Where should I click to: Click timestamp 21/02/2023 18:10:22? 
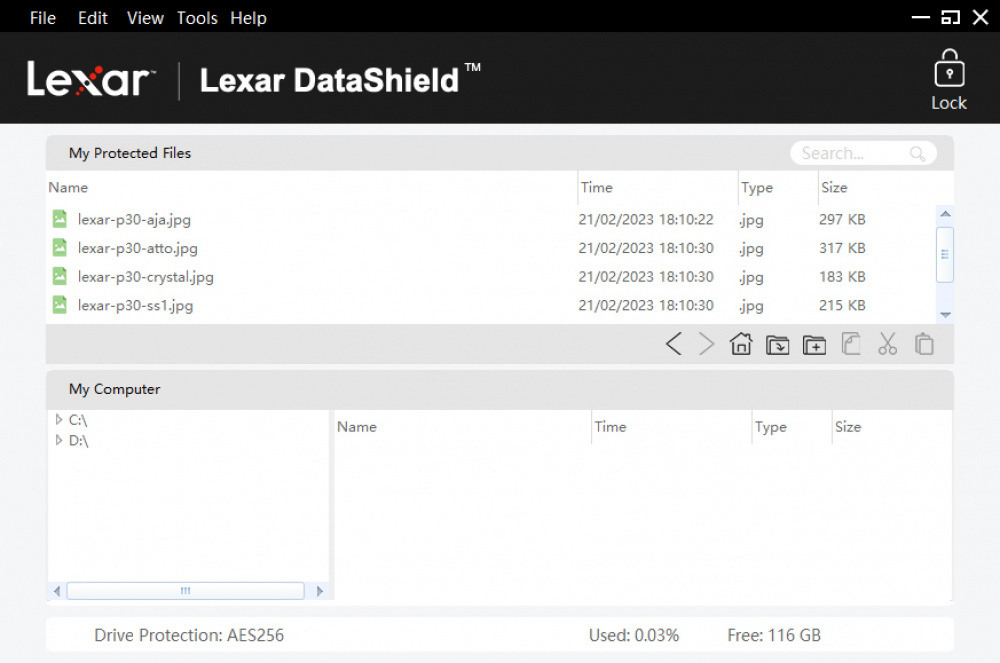click(x=645, y=219)
